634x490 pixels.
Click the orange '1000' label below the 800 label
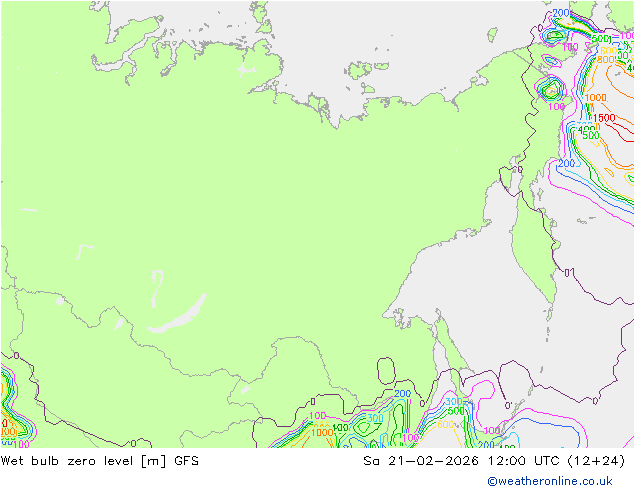click(x=596, y=97)
